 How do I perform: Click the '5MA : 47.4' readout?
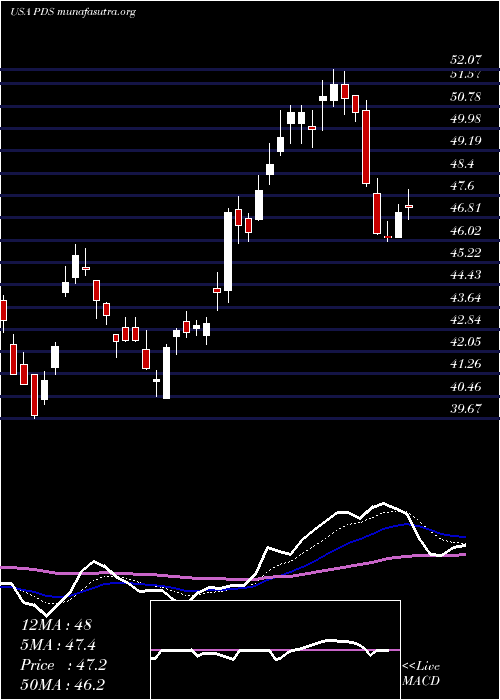[x=58, y=645]
